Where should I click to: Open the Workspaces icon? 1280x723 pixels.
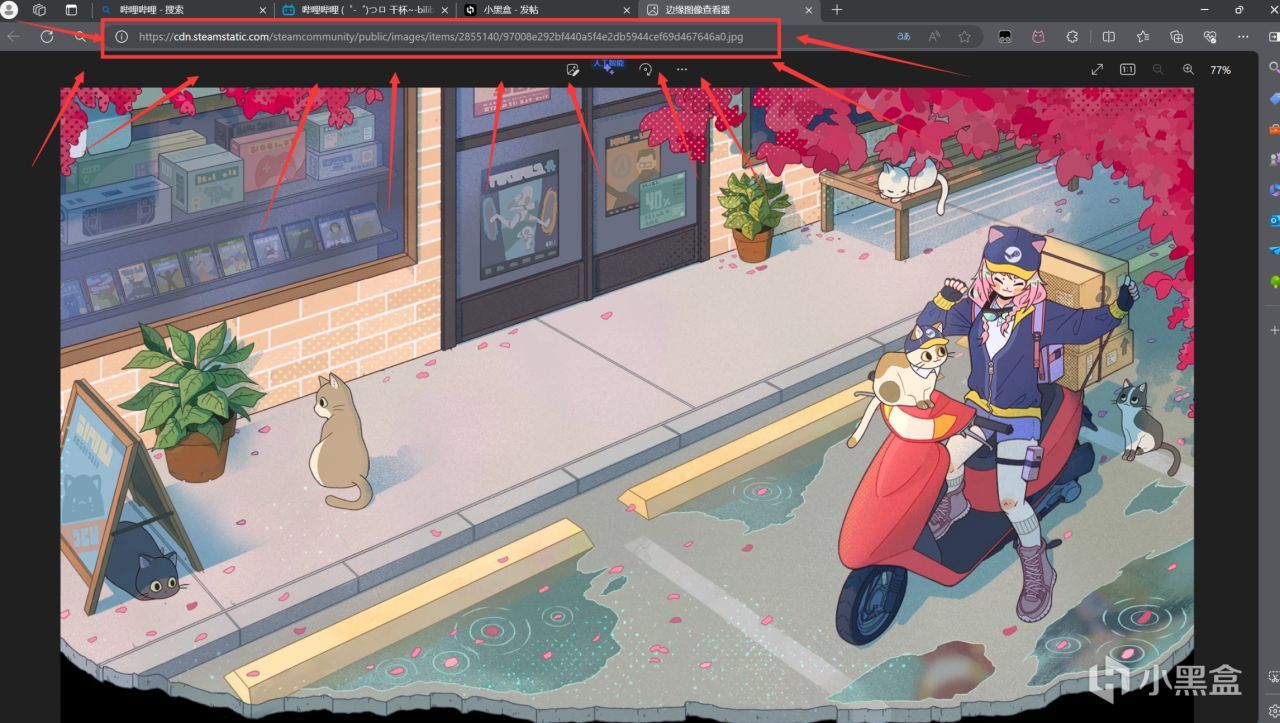40,10
